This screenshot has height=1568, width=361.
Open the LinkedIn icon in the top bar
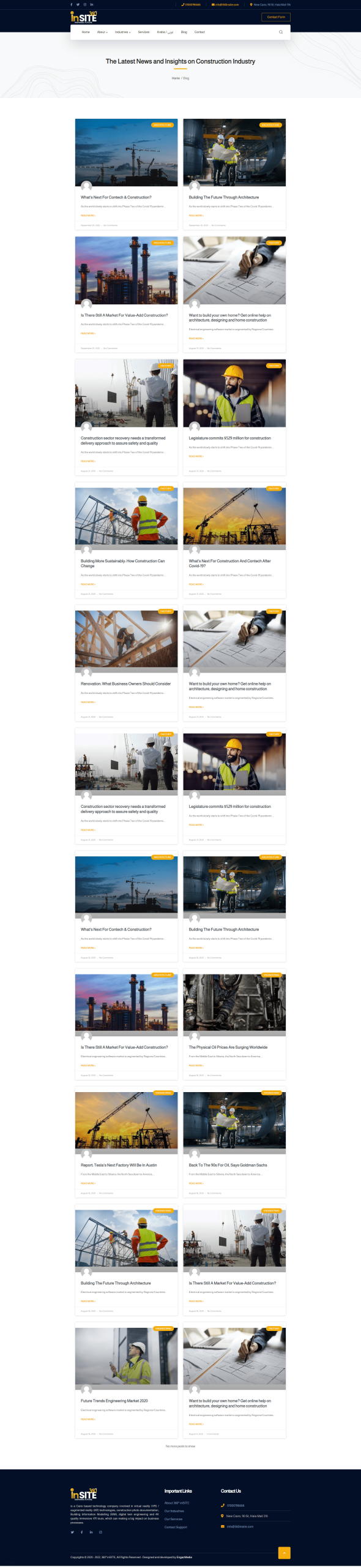92,4
